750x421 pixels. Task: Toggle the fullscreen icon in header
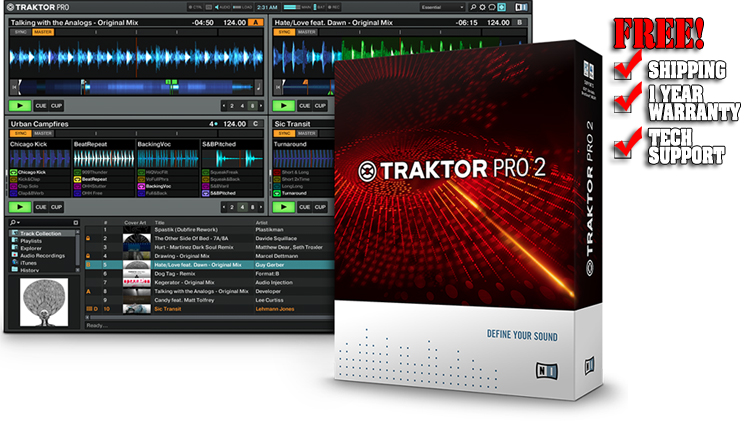tap(502, 7)
